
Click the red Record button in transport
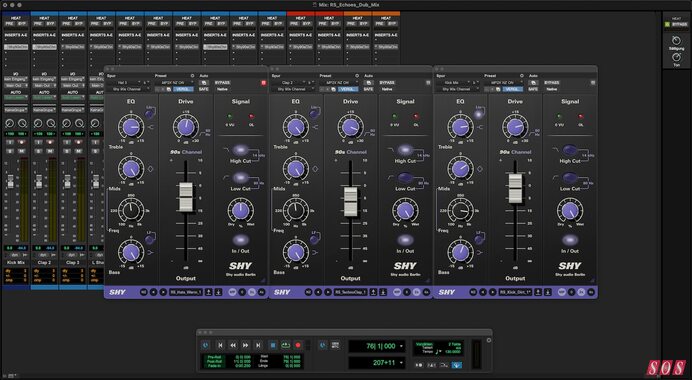298,346
